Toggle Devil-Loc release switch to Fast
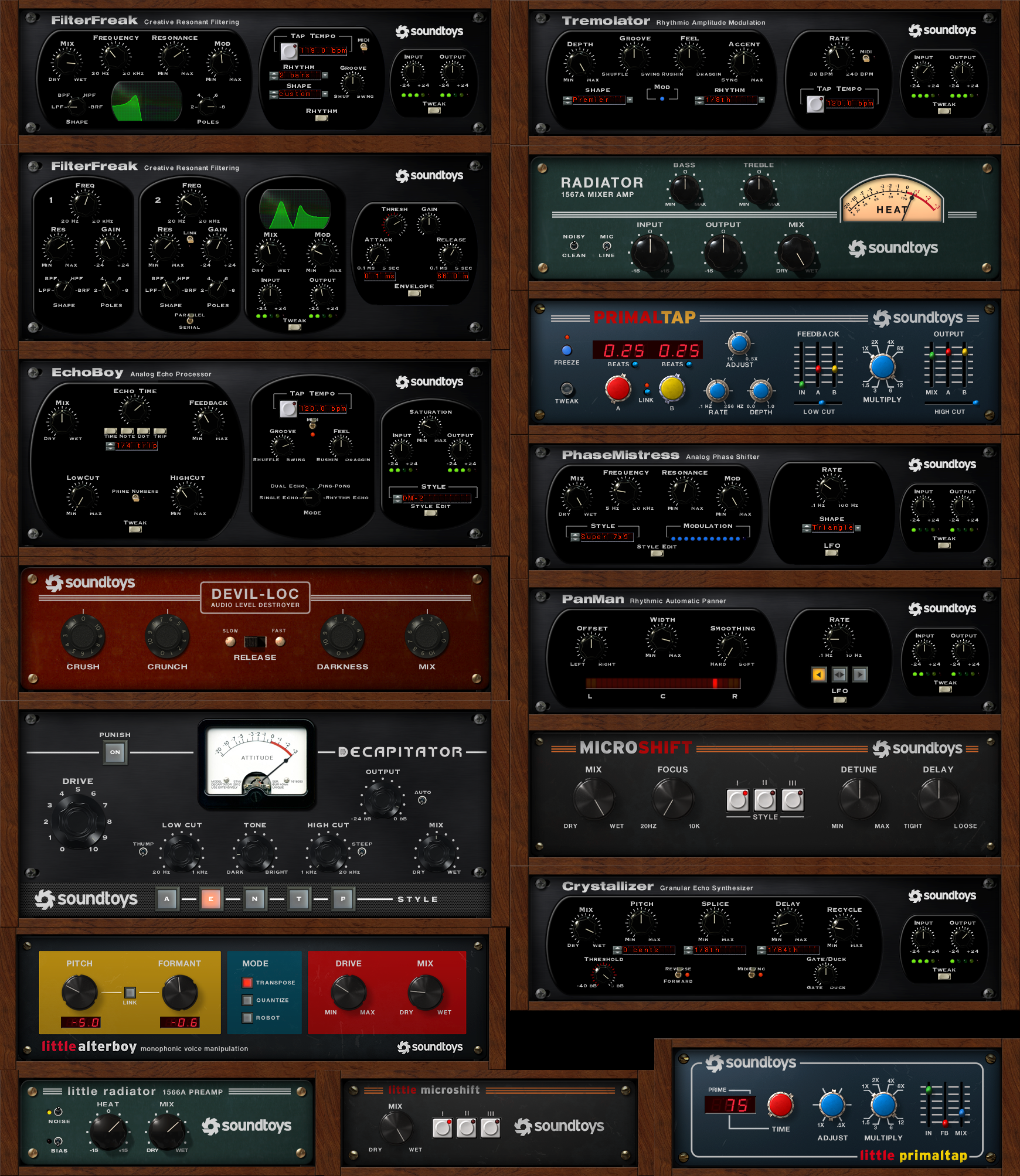Image resolution: width=1020 pixels, height=1176 pixels. [264, 643]
